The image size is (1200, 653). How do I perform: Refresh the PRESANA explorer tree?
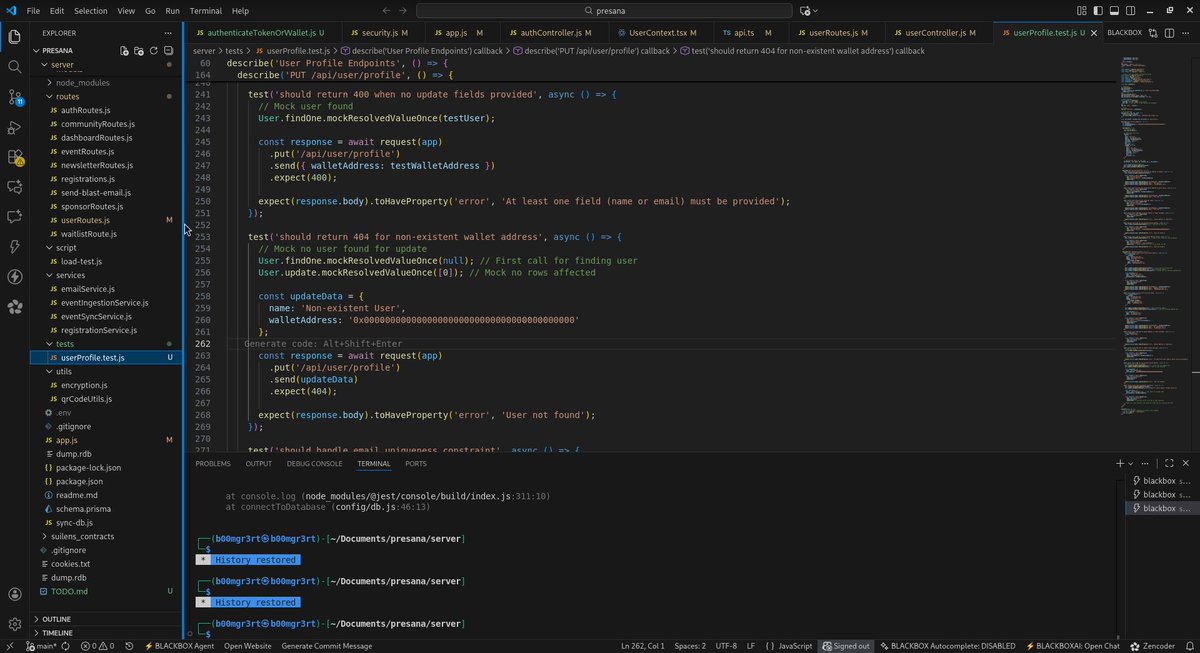152,50
